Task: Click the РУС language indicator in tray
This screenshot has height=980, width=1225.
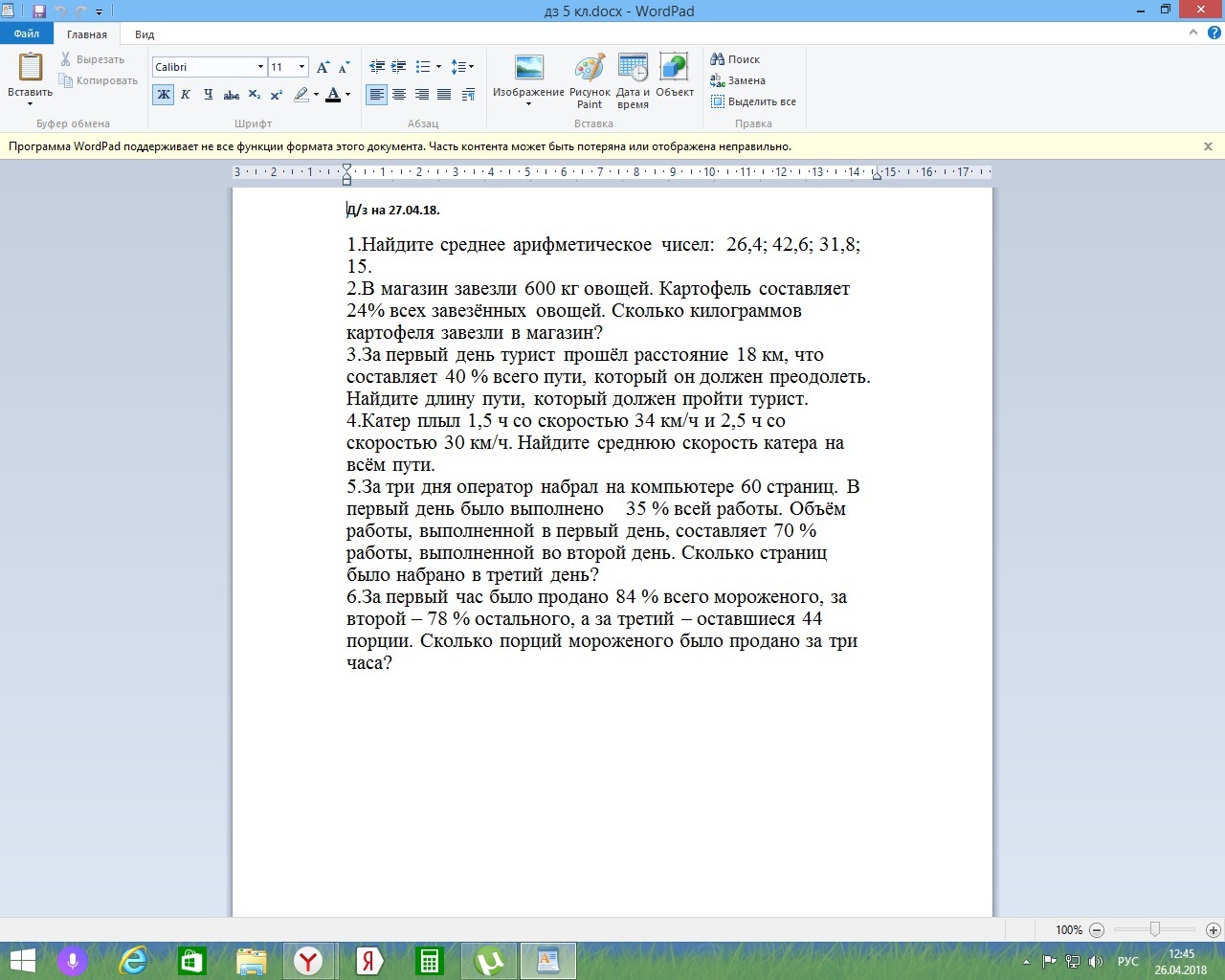Action: pos(1128,961)
